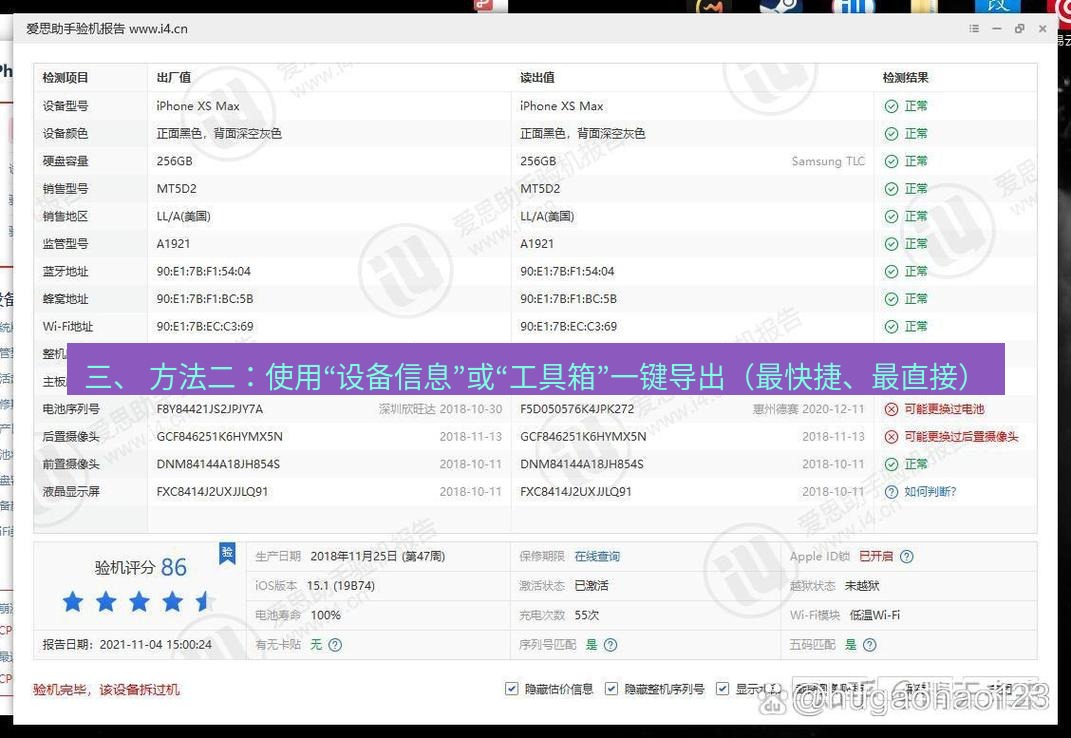
Task: Click the red 已开启 Apple ID lock link
Action: click(x=878, y=556)
